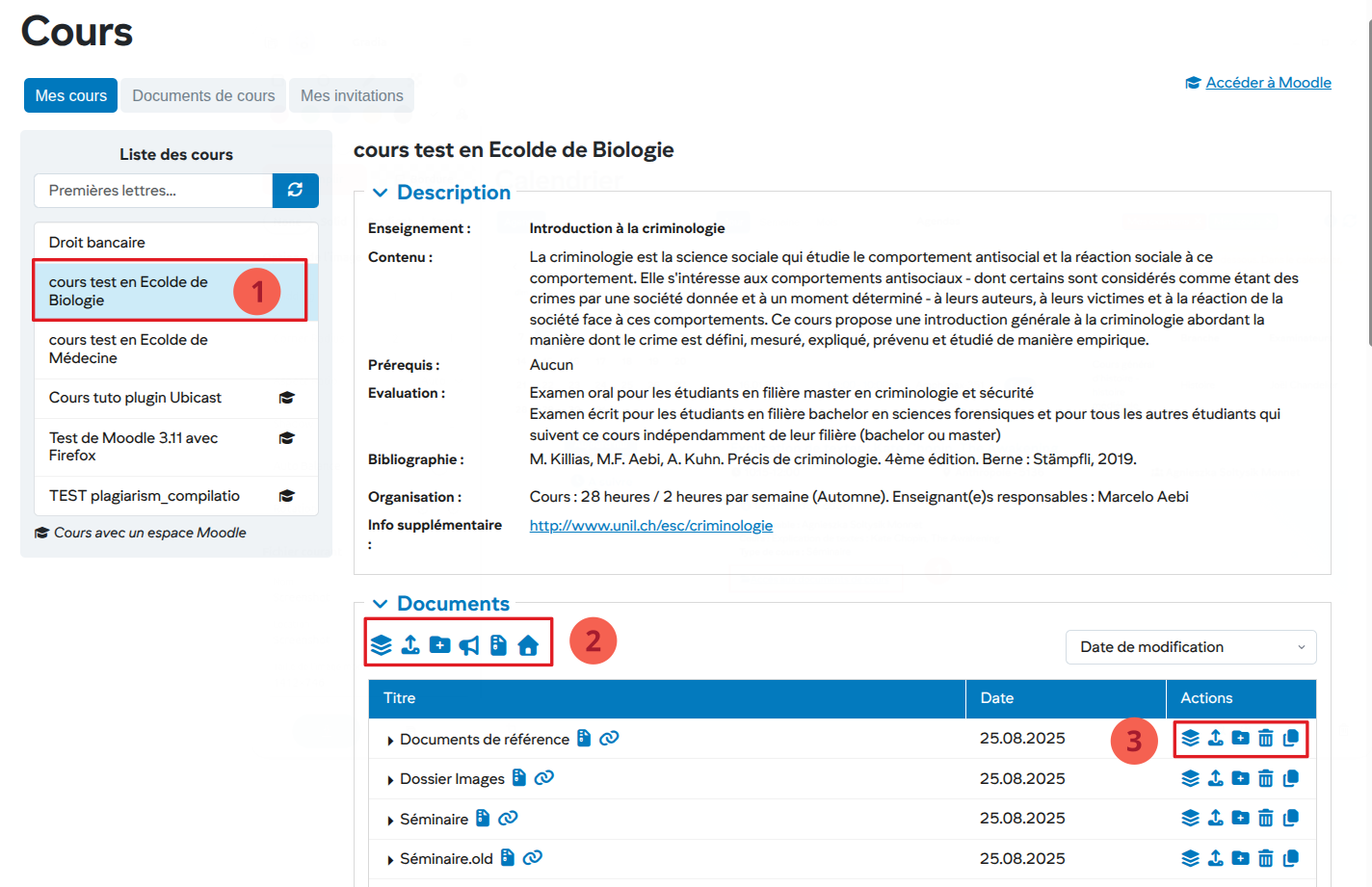
Task: Delete the Dossier Images folder using its trash icon
Action: point(1265,778)
